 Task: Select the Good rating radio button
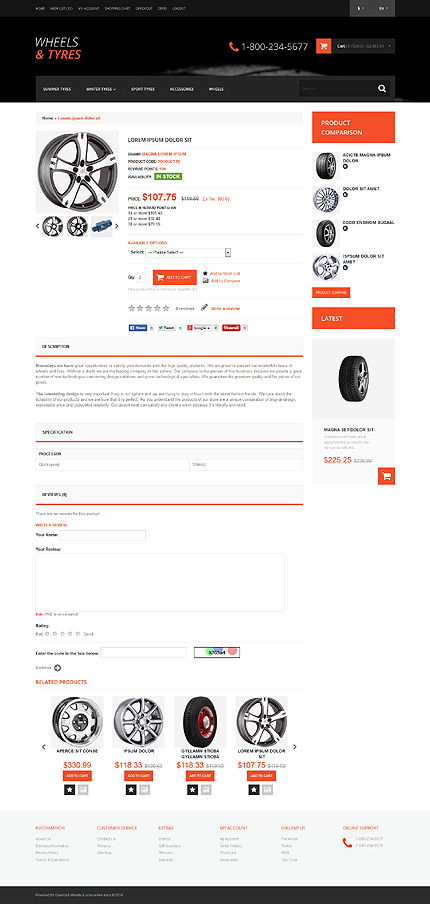[x=78, y=634]
